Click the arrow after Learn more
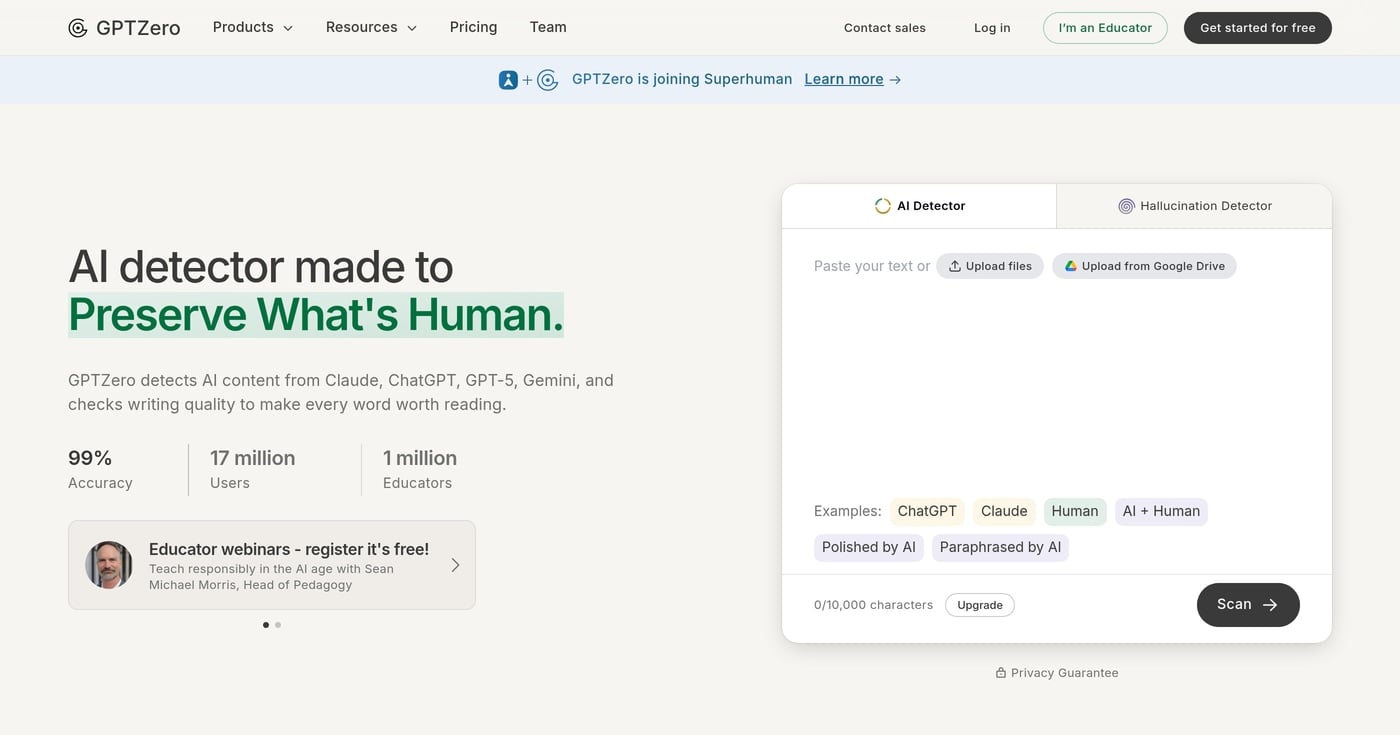Image resolution: width=1400 pixels, height=735 pixels. coord(895,80)
